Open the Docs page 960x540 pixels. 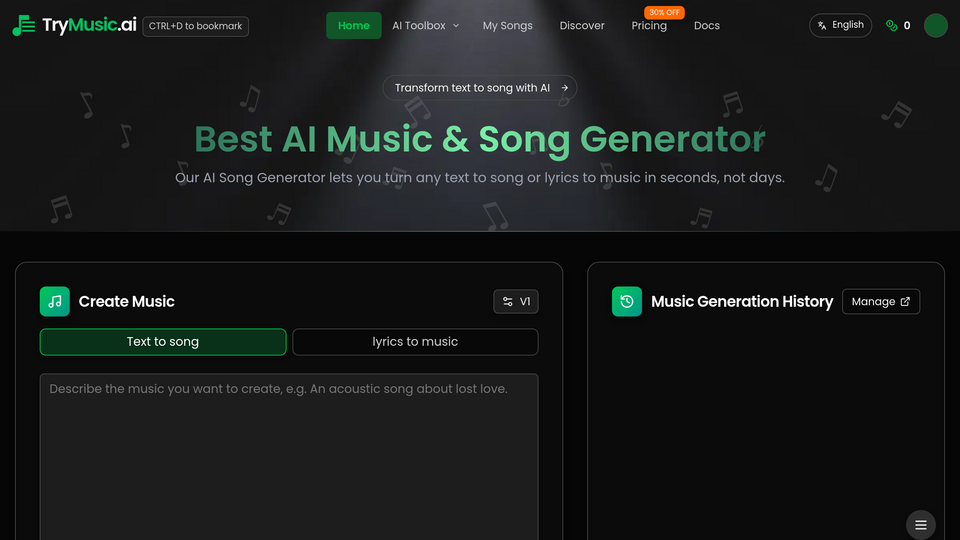[x=707, y=26]
